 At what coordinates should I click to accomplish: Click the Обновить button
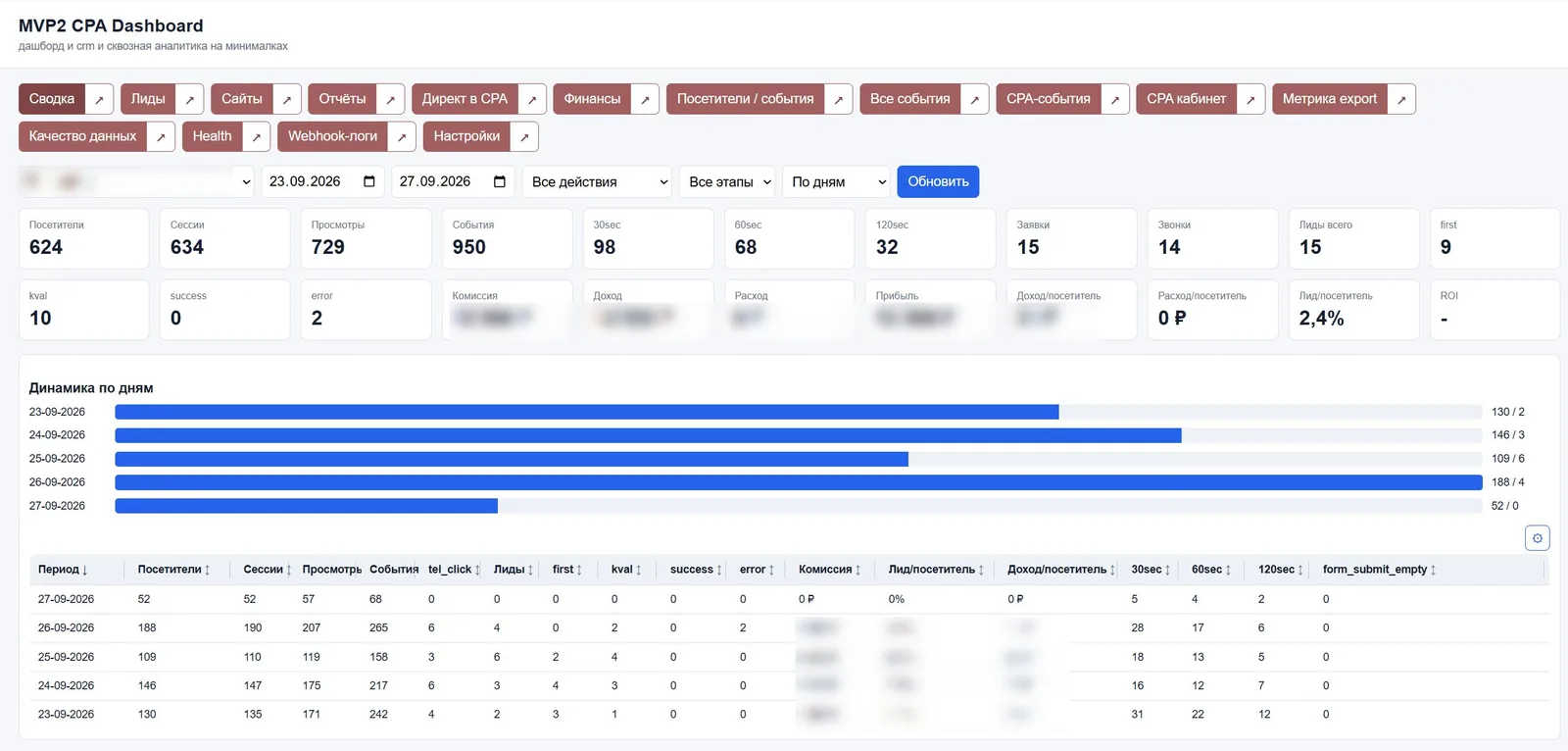[x=938, y=181]
